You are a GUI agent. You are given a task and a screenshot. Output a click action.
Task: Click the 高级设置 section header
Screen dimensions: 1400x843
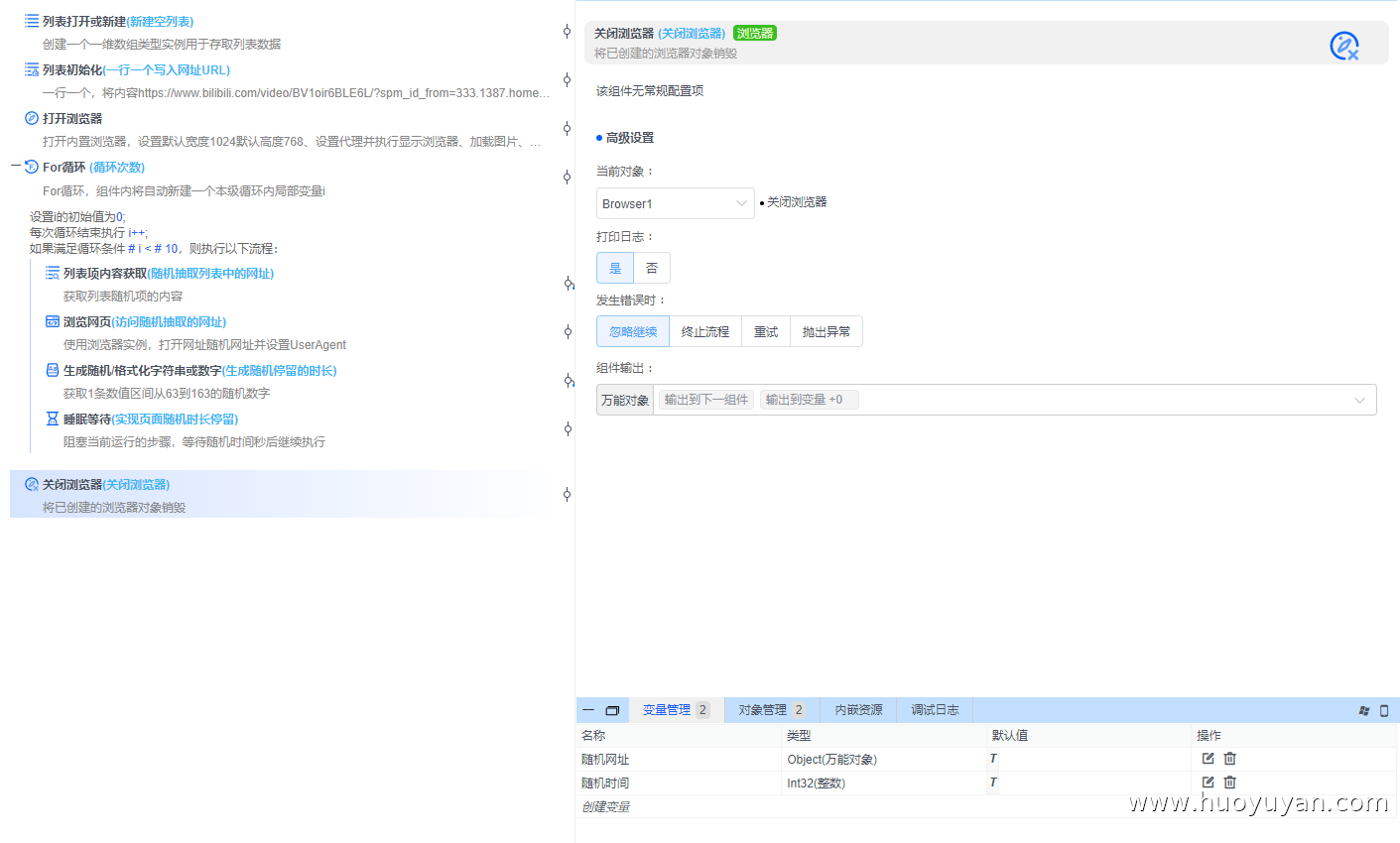pyautogui.click(x=630, y=138)
